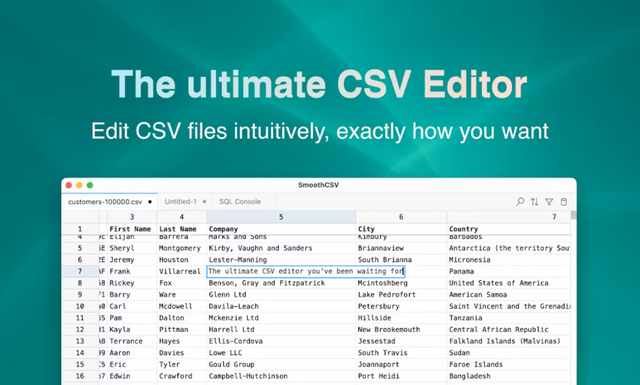This screenshot has height=385, width=640.
Task: Click cell 'Petersbury'
Action: click(401, 306)
